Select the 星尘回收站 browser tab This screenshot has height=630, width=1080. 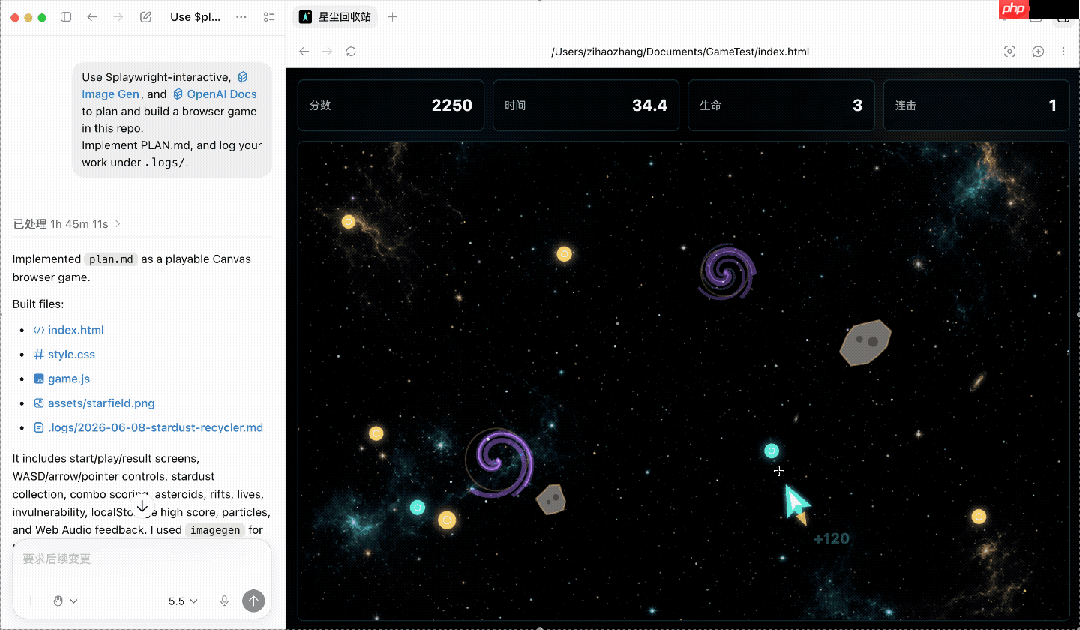(336, 17)
